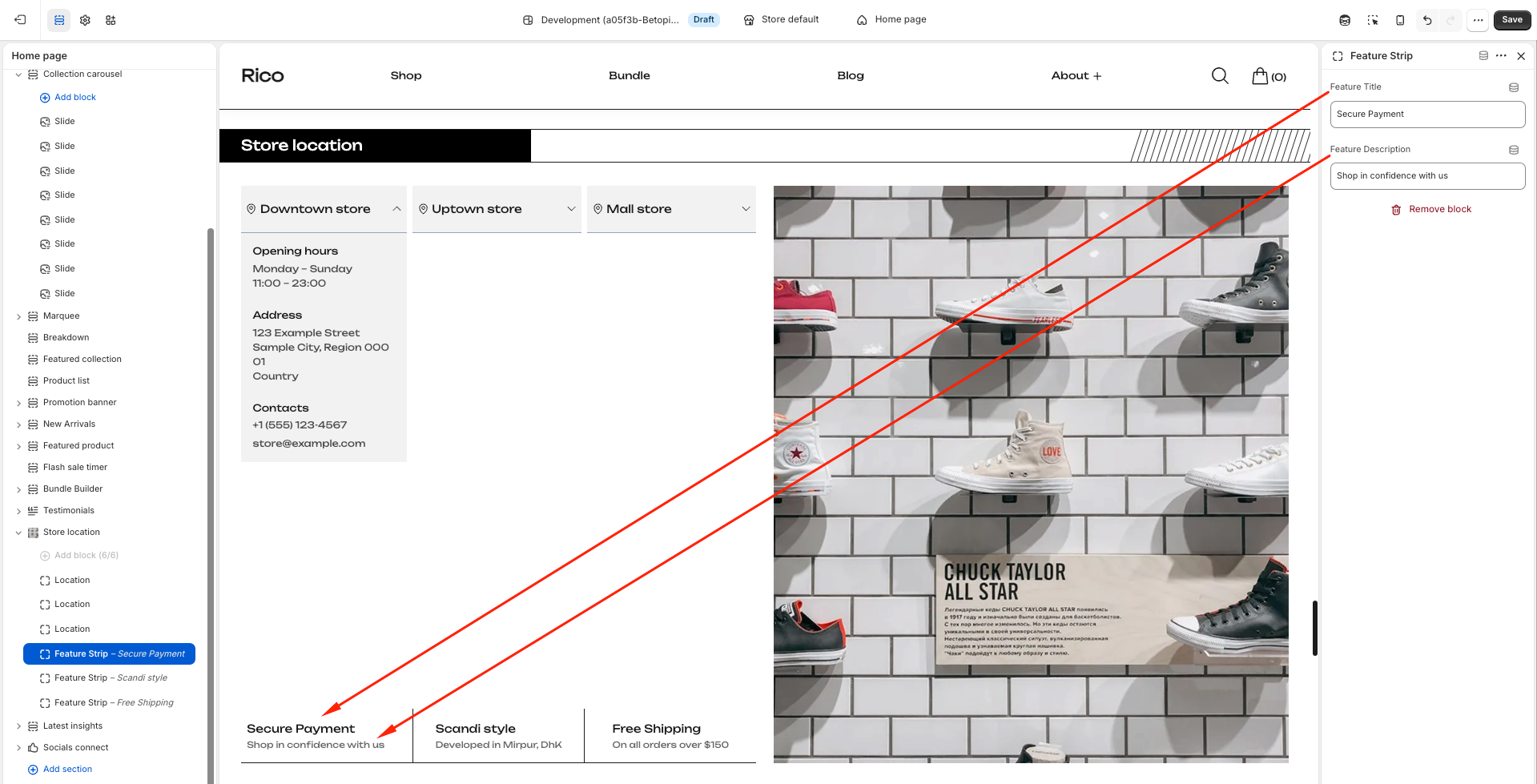
Task: Click the Feature Title input field
Action: point(1427,115)
